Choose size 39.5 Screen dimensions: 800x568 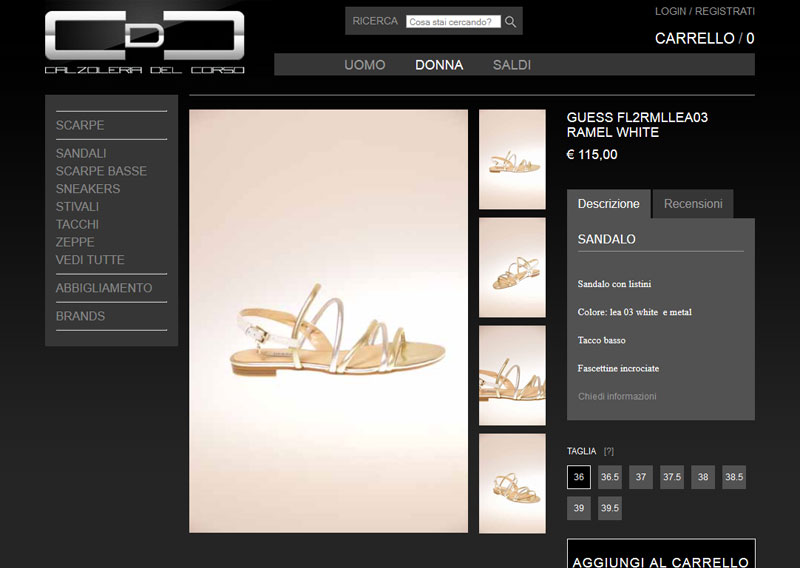click(x=610, y=508)
